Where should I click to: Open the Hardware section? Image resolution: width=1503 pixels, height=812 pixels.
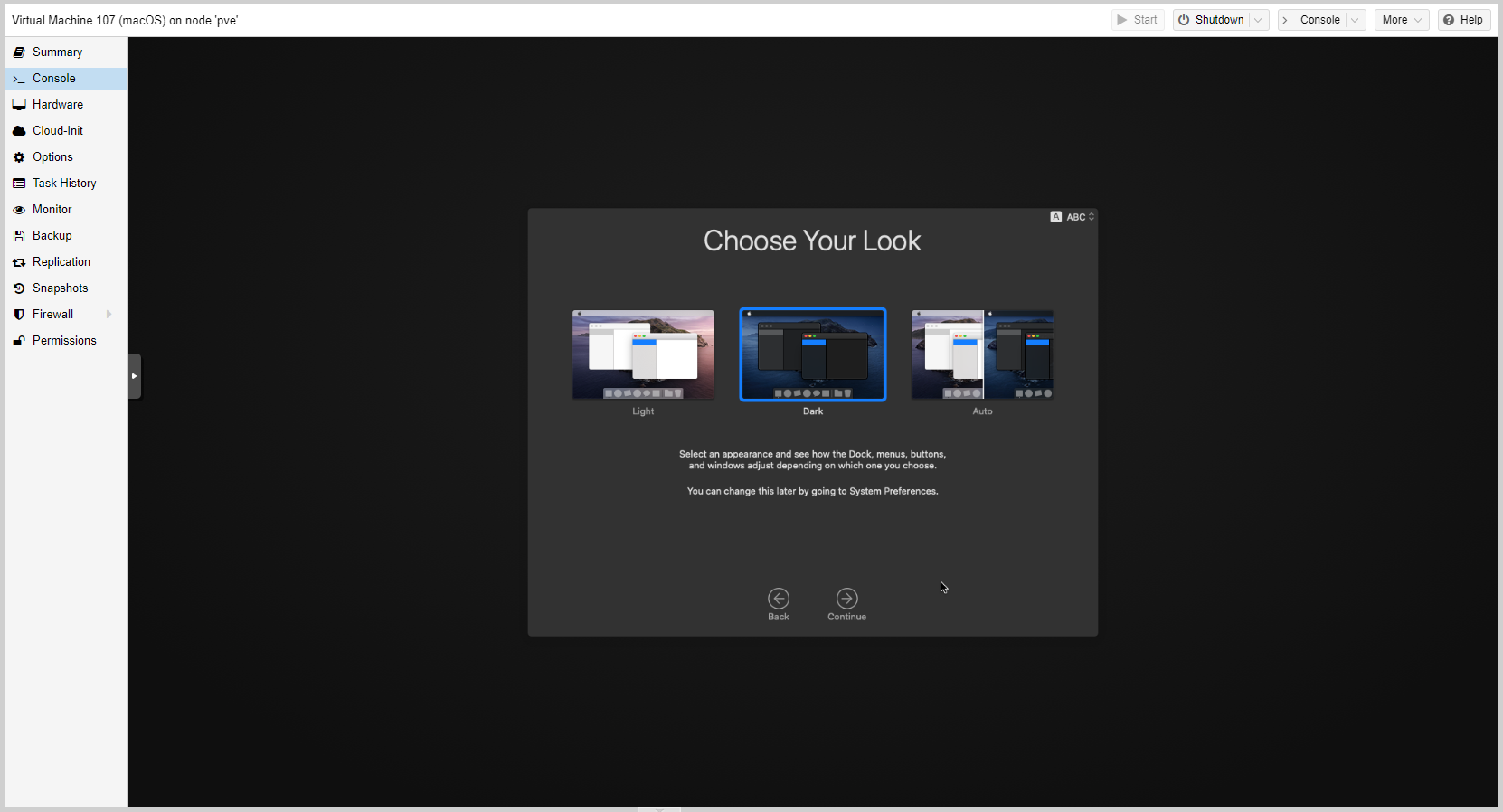point(65,105)
